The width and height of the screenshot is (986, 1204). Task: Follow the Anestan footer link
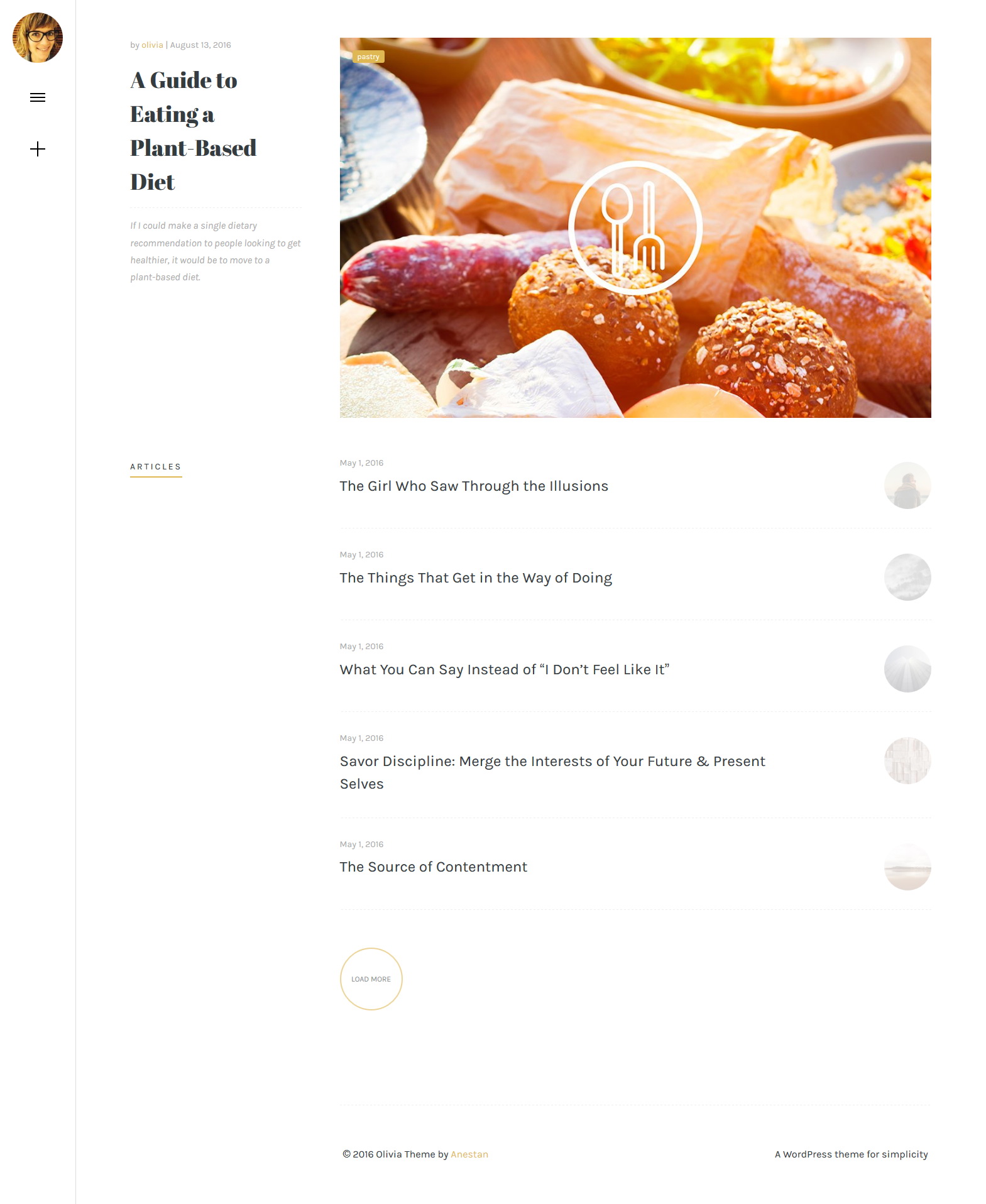click(x=469, y=1154)
